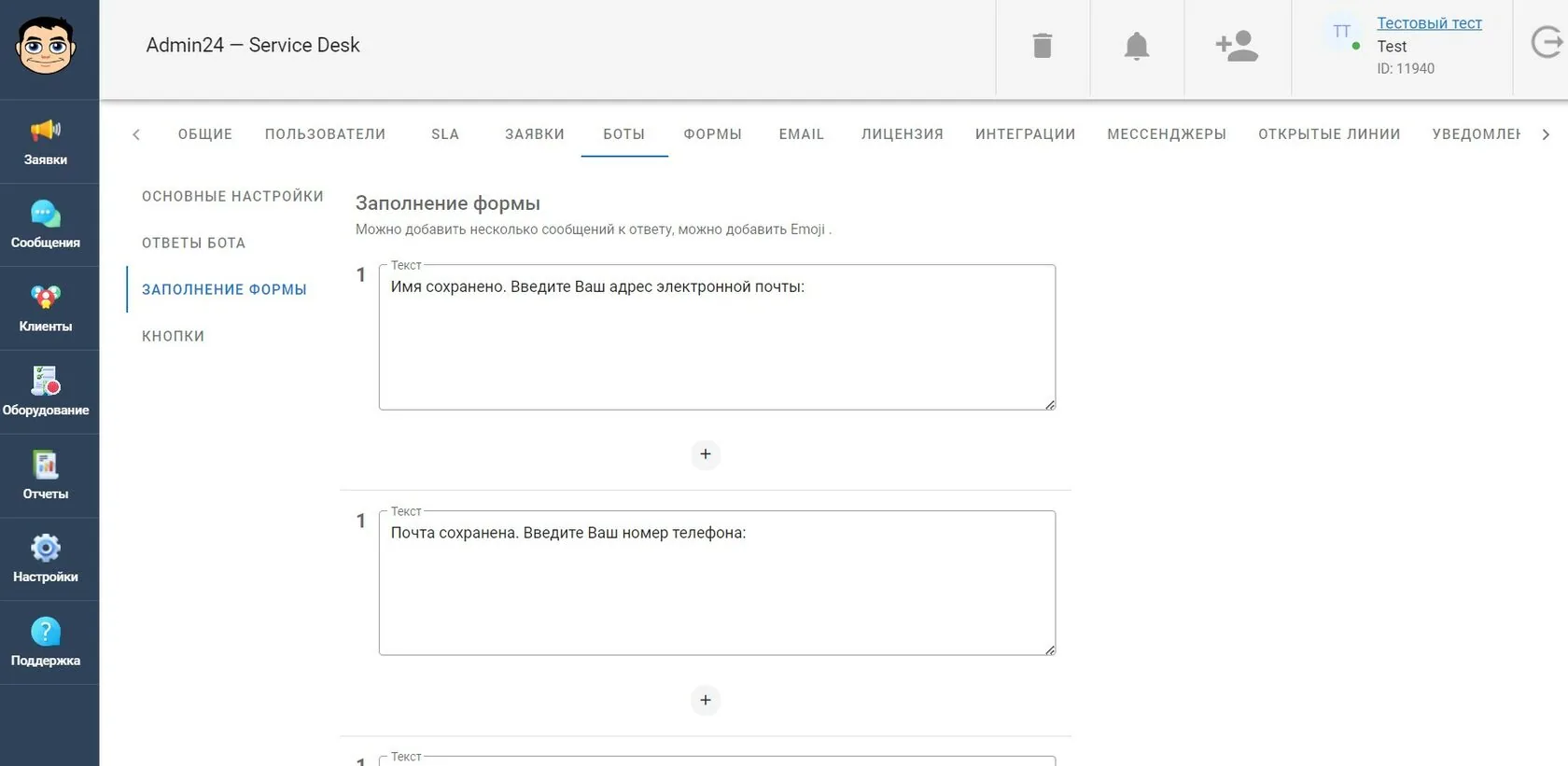This screenshot has width=1568, height=766.
Task: Click the phone number prompt text field
Action: pos(717,583)
